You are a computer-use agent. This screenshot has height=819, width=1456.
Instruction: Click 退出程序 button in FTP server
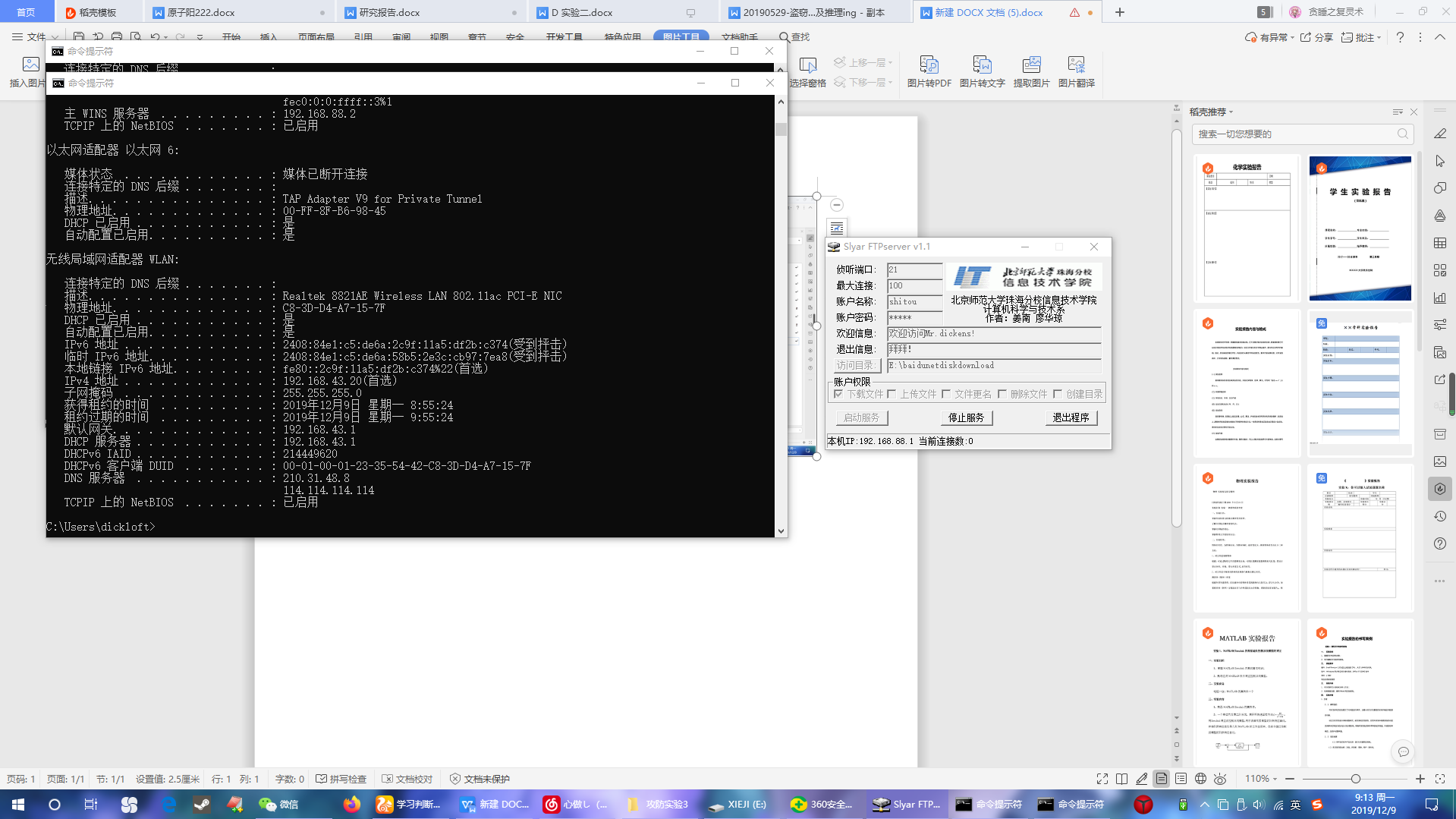pos(1071,417)
